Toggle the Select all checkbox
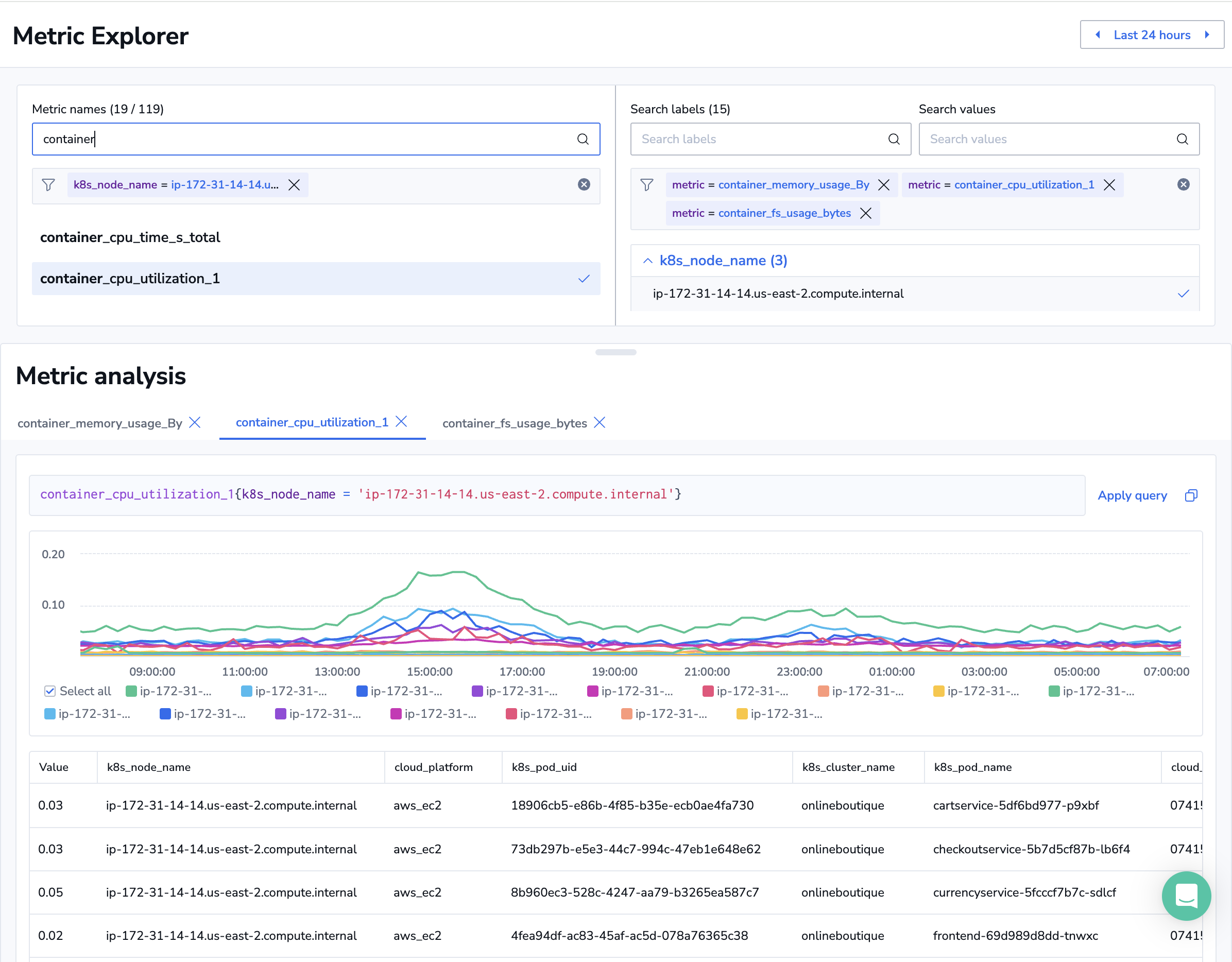 coord(50,691)
